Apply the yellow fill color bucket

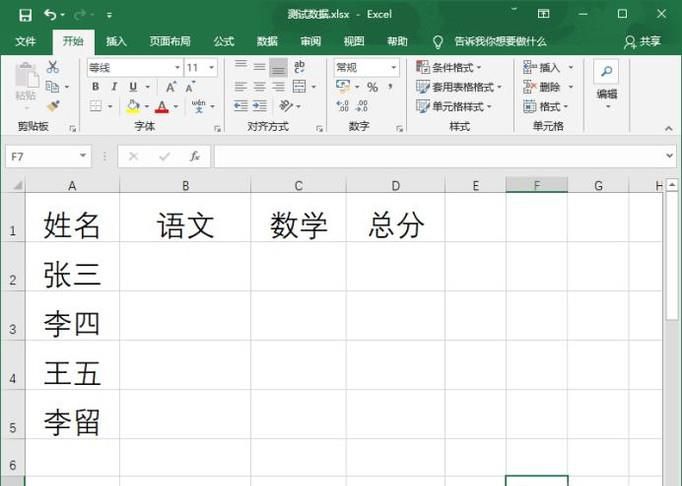(x=133, y=106)
